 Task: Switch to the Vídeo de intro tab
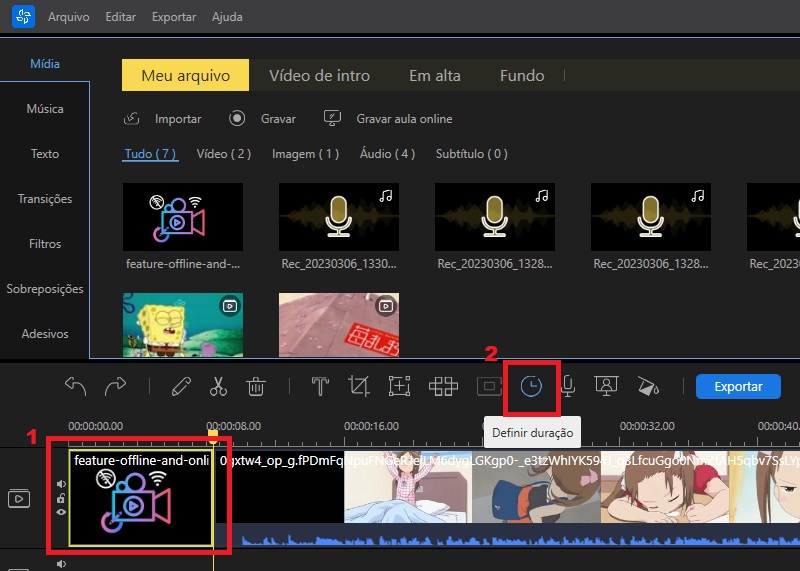[x=319, y=76]
